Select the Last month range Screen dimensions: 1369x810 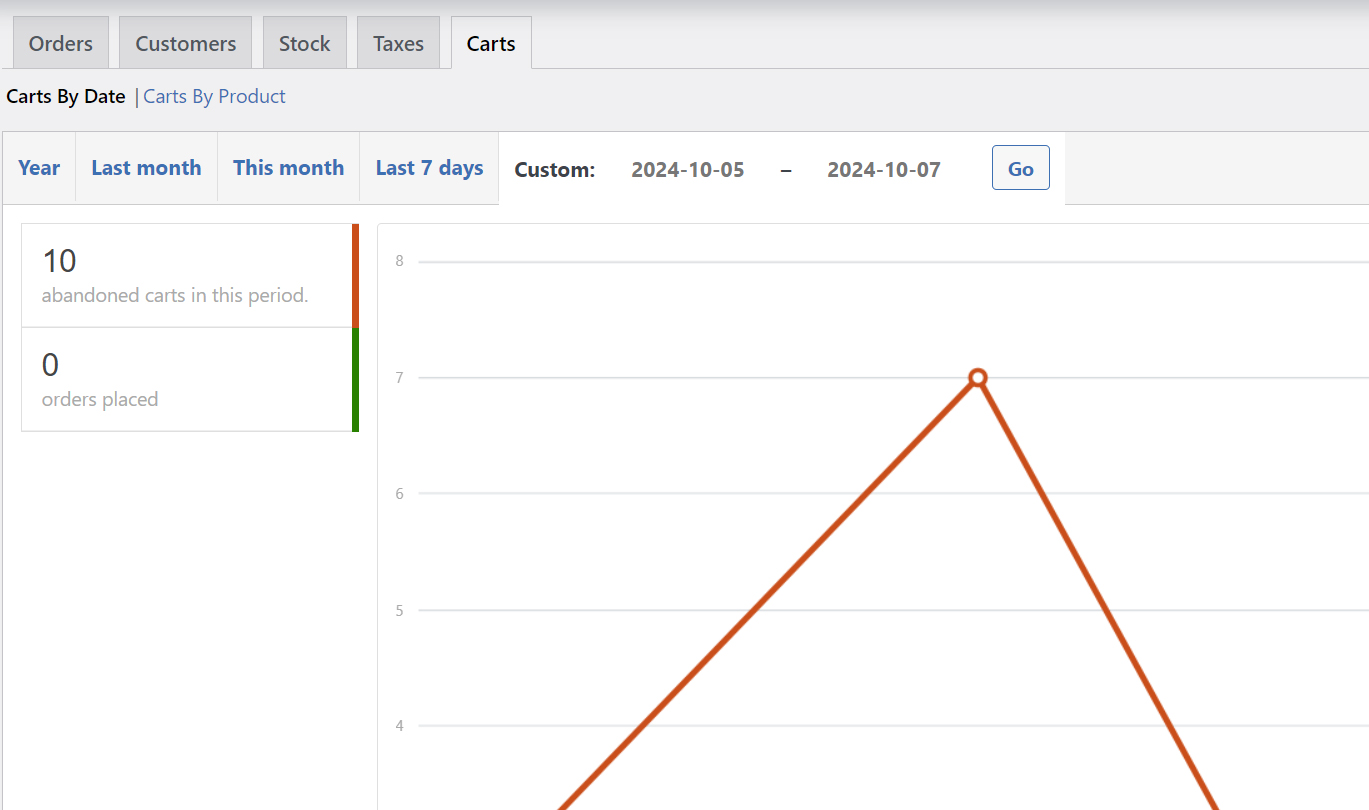tap(146, 167)
